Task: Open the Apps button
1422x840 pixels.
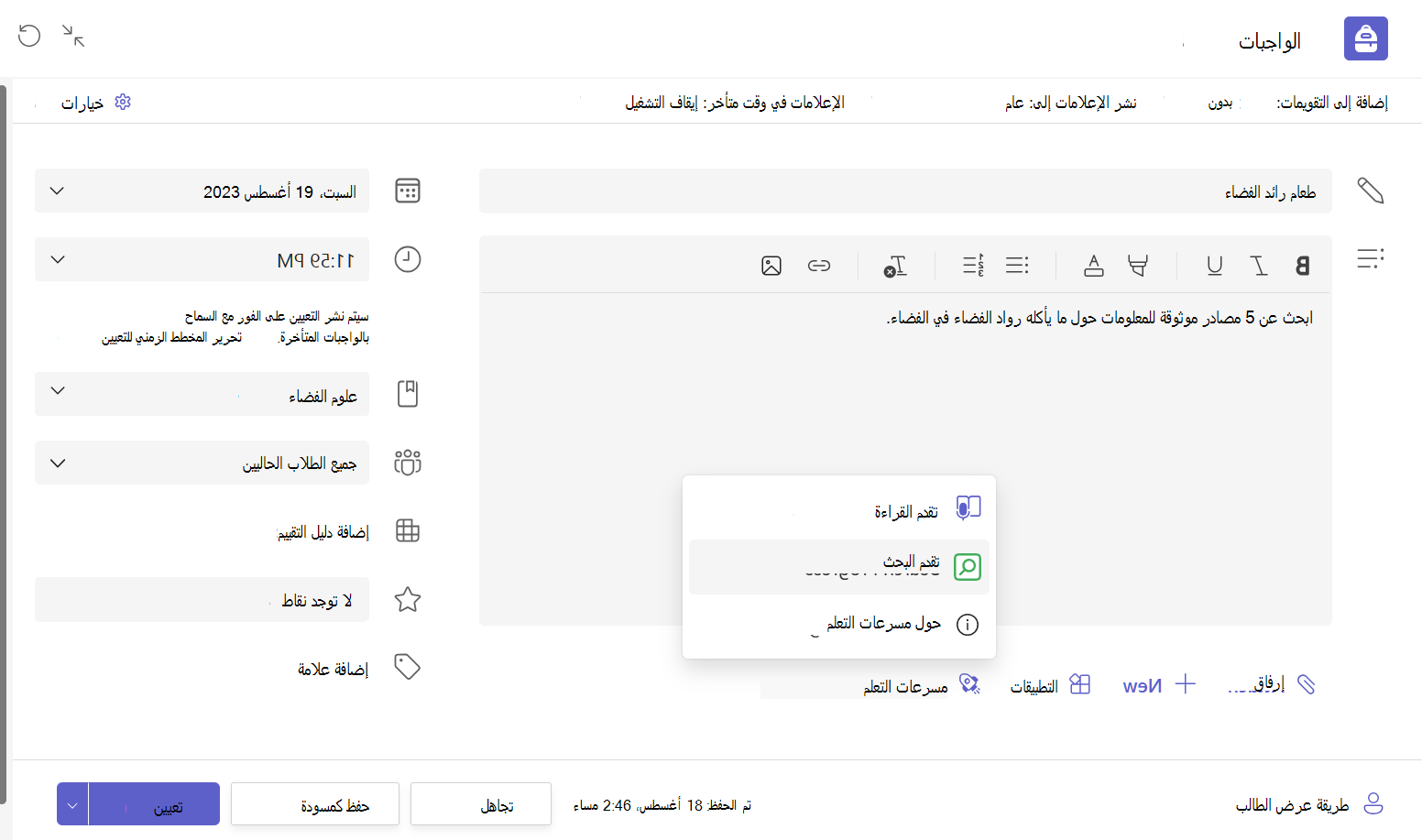Action: tap(1050, 685)
